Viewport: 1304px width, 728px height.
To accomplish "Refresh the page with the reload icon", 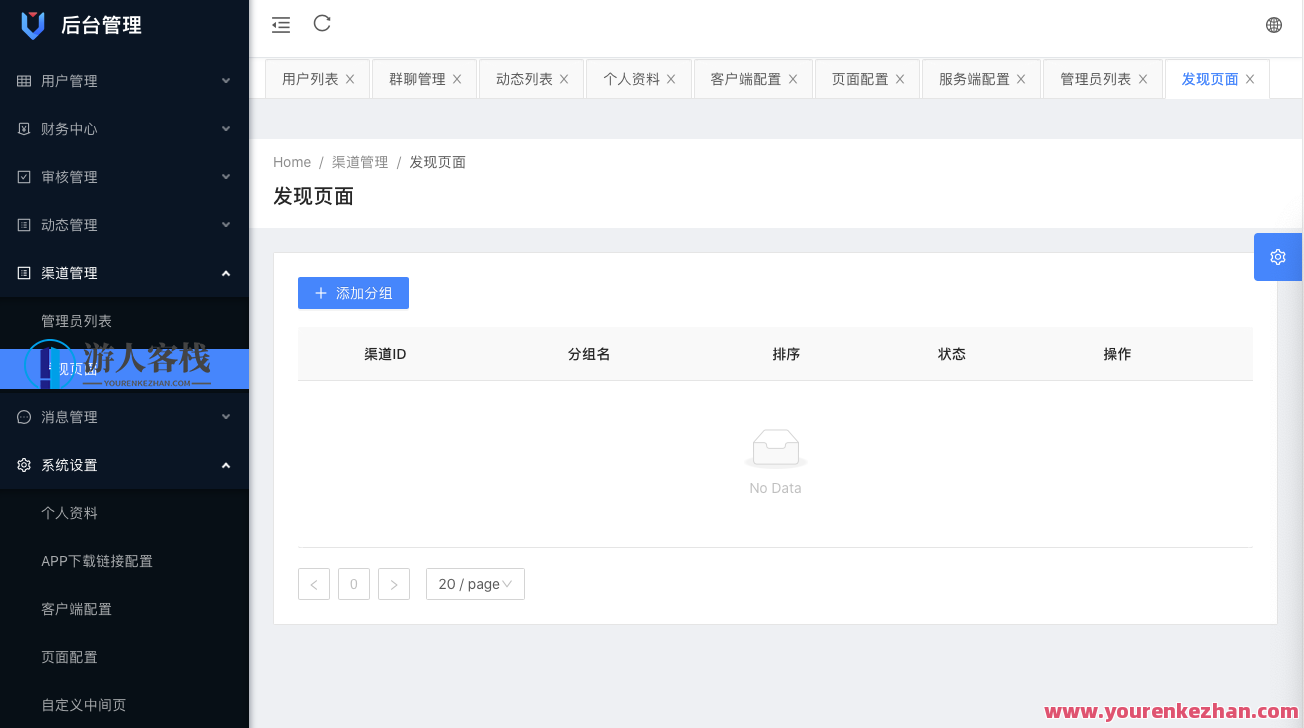I will click(x=321, y=23).
